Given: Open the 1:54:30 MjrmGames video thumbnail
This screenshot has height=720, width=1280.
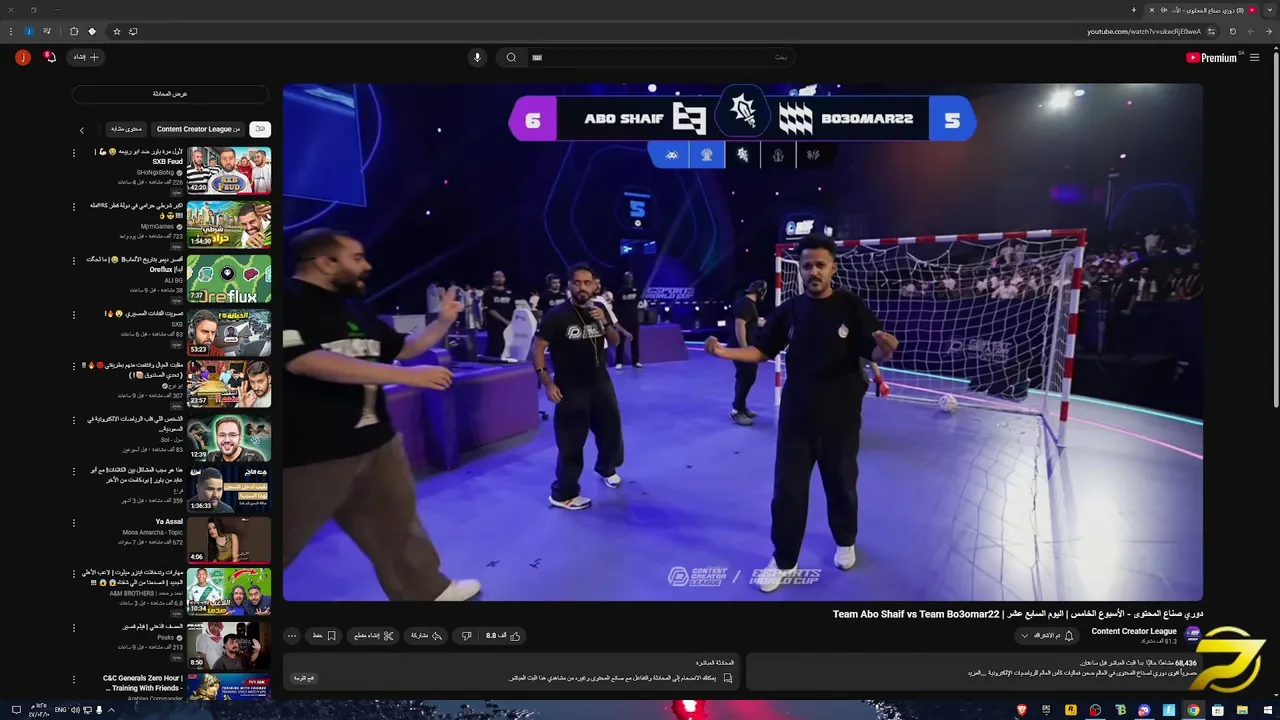Looking at the screenshot, I should (229, 224).
